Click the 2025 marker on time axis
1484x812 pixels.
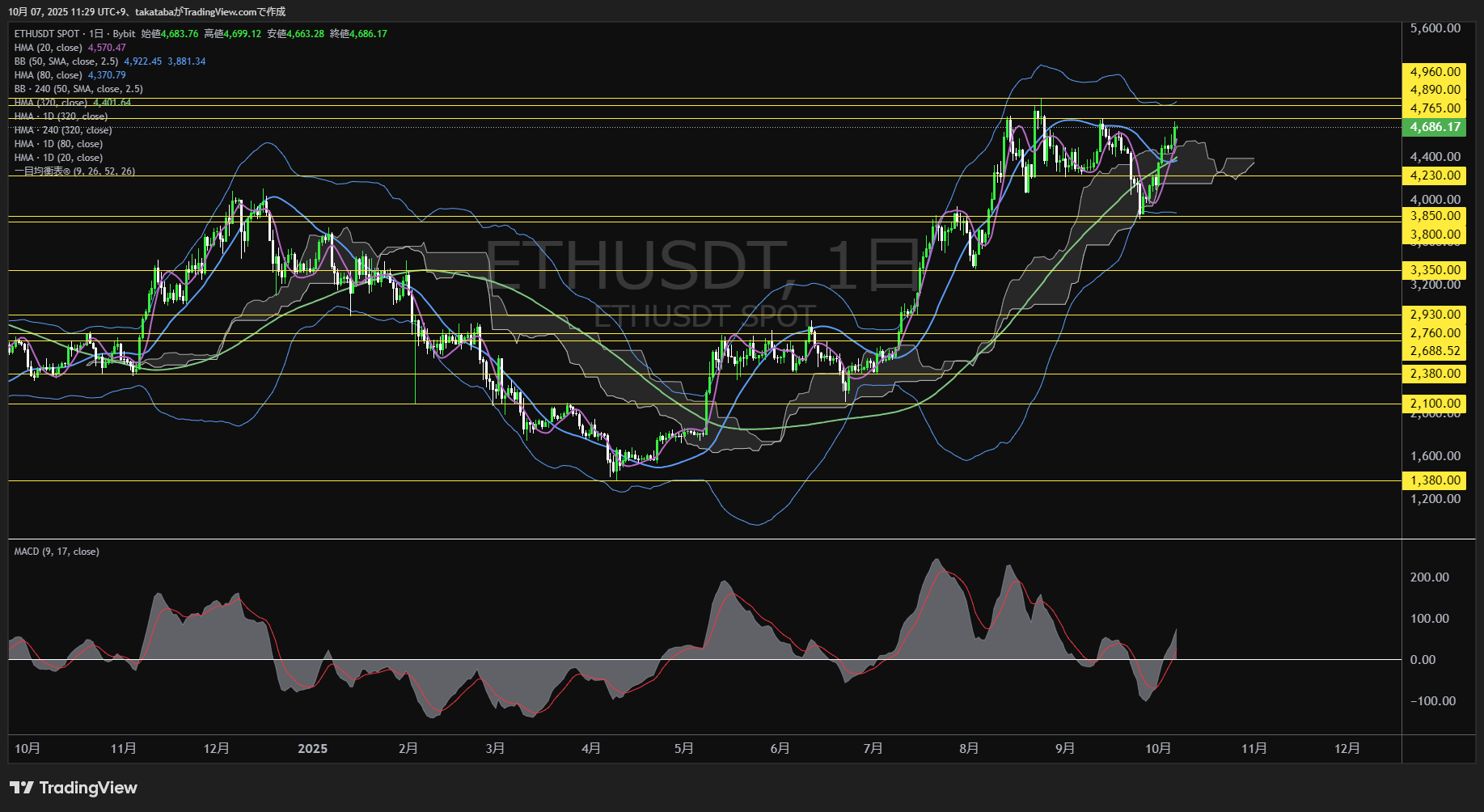click(x=312, y=749)
